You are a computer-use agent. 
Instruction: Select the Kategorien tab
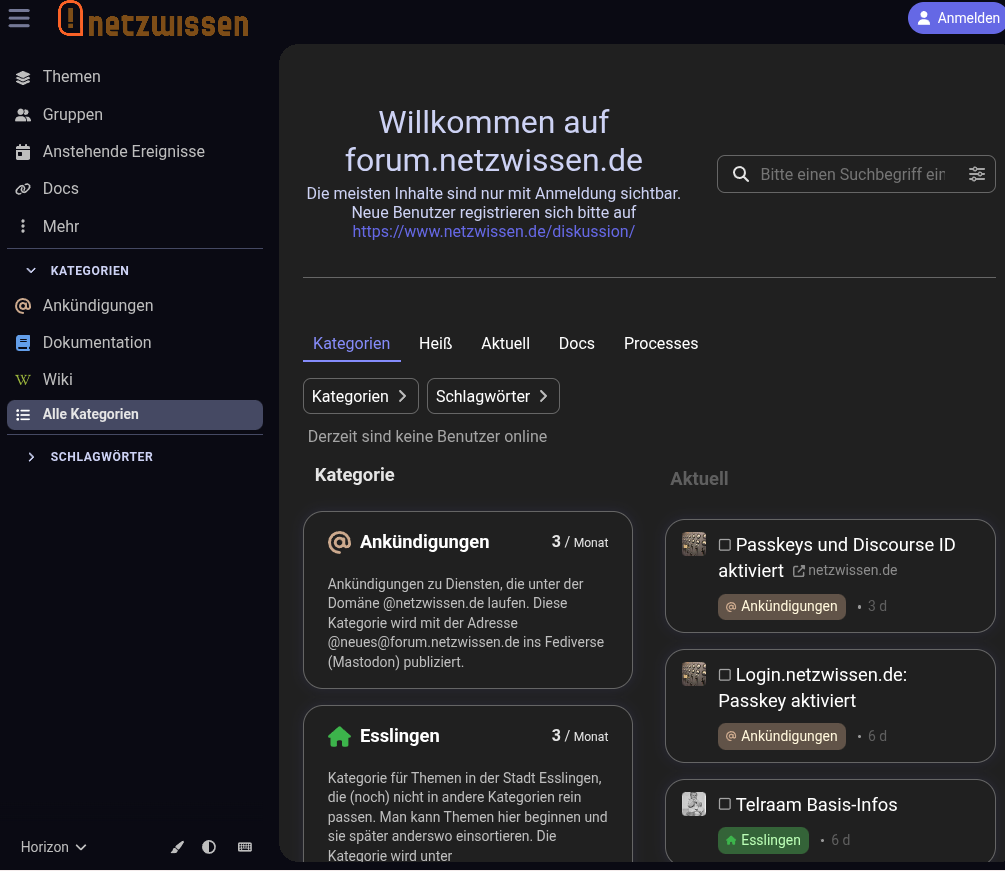pyautogui.click(x=351, y=344)
